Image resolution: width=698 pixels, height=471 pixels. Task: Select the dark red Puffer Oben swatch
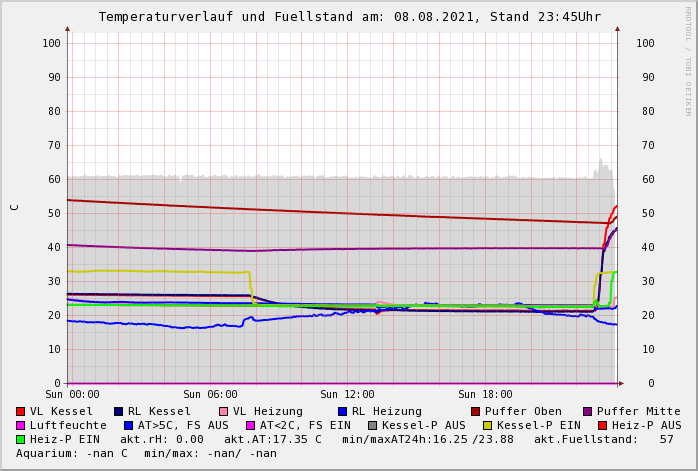click(x=476, y=411)
